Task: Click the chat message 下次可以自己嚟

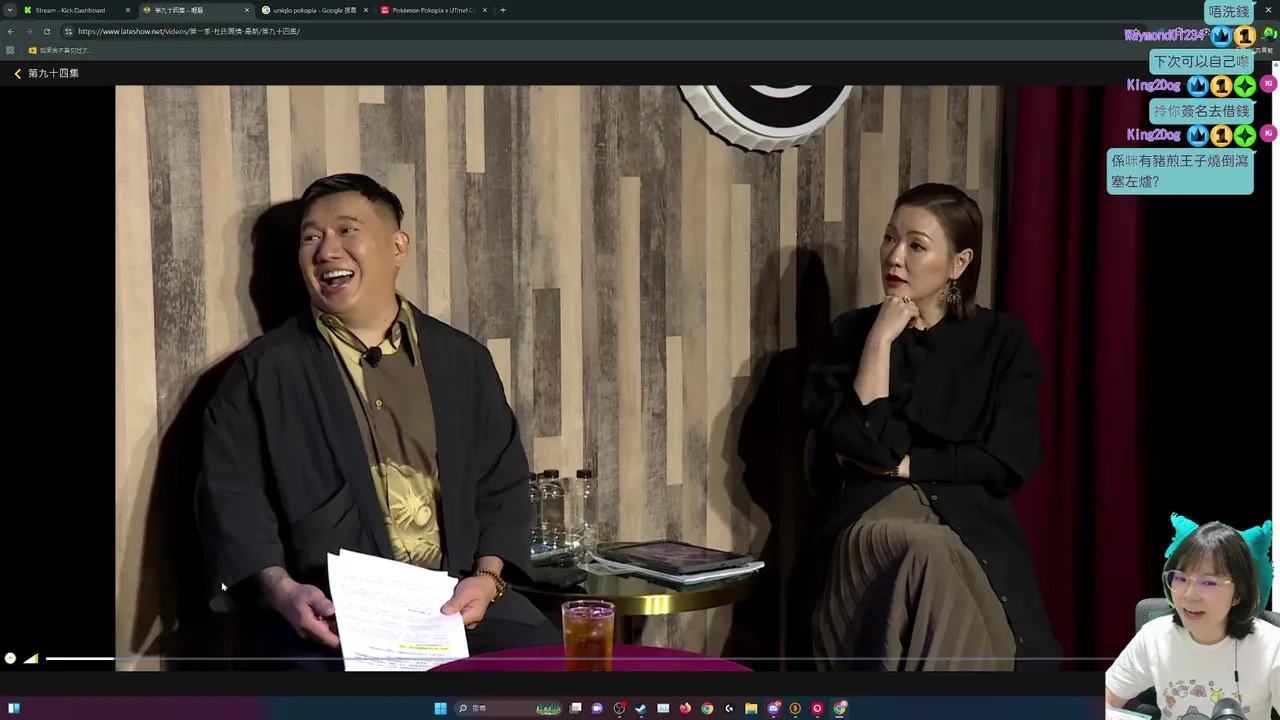Action: [x=1201, y=61]
